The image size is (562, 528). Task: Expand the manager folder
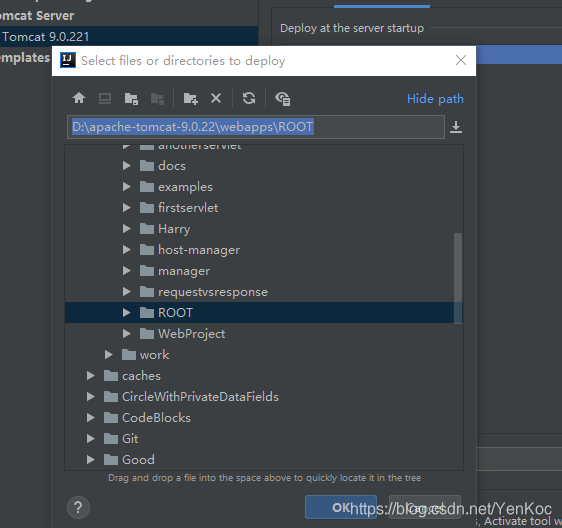pyautogui.click(x=127, y=271)
